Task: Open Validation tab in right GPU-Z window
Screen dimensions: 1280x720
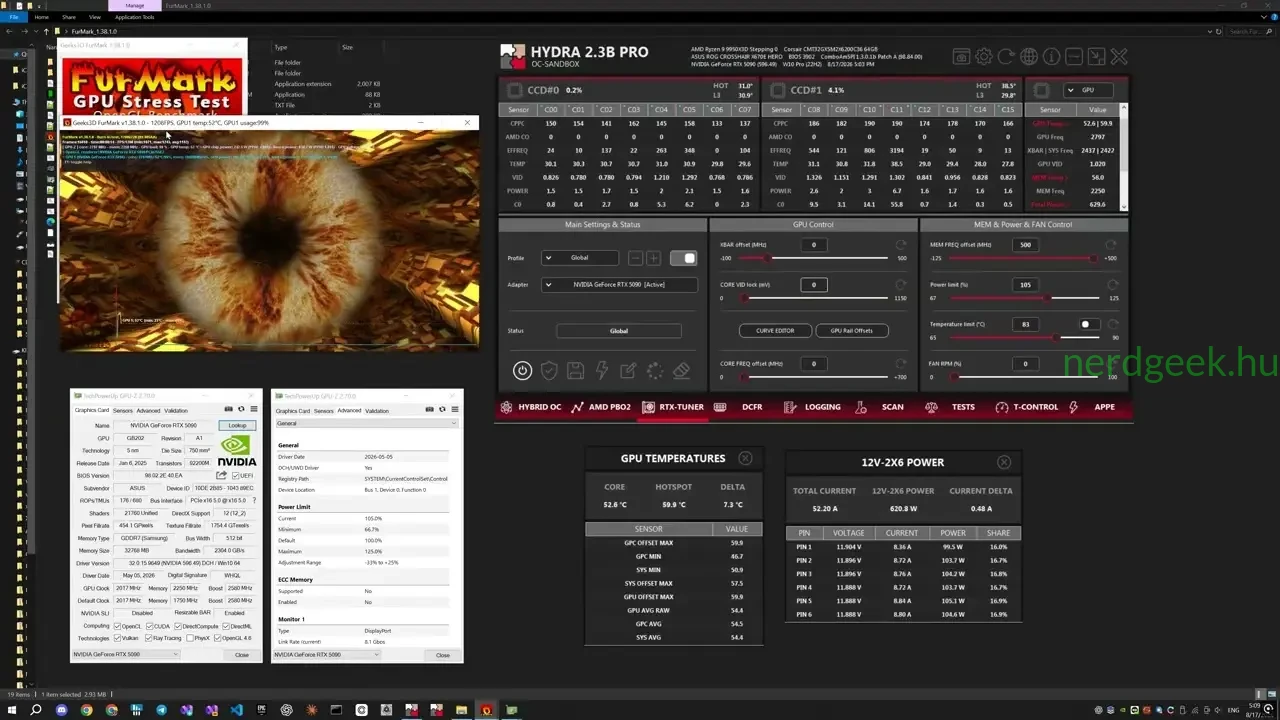Action: (x=377, y=411)
